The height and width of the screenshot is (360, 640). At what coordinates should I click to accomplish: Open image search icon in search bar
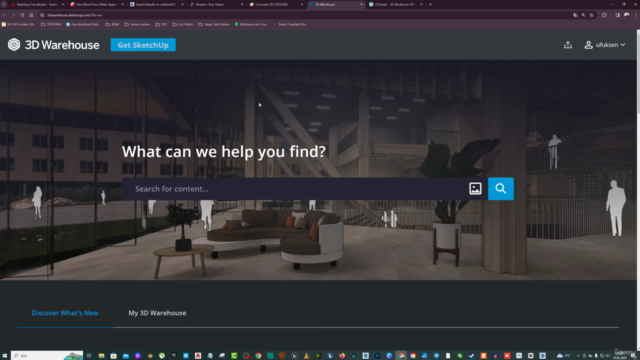pyautogui.click(x=475, y=189)
